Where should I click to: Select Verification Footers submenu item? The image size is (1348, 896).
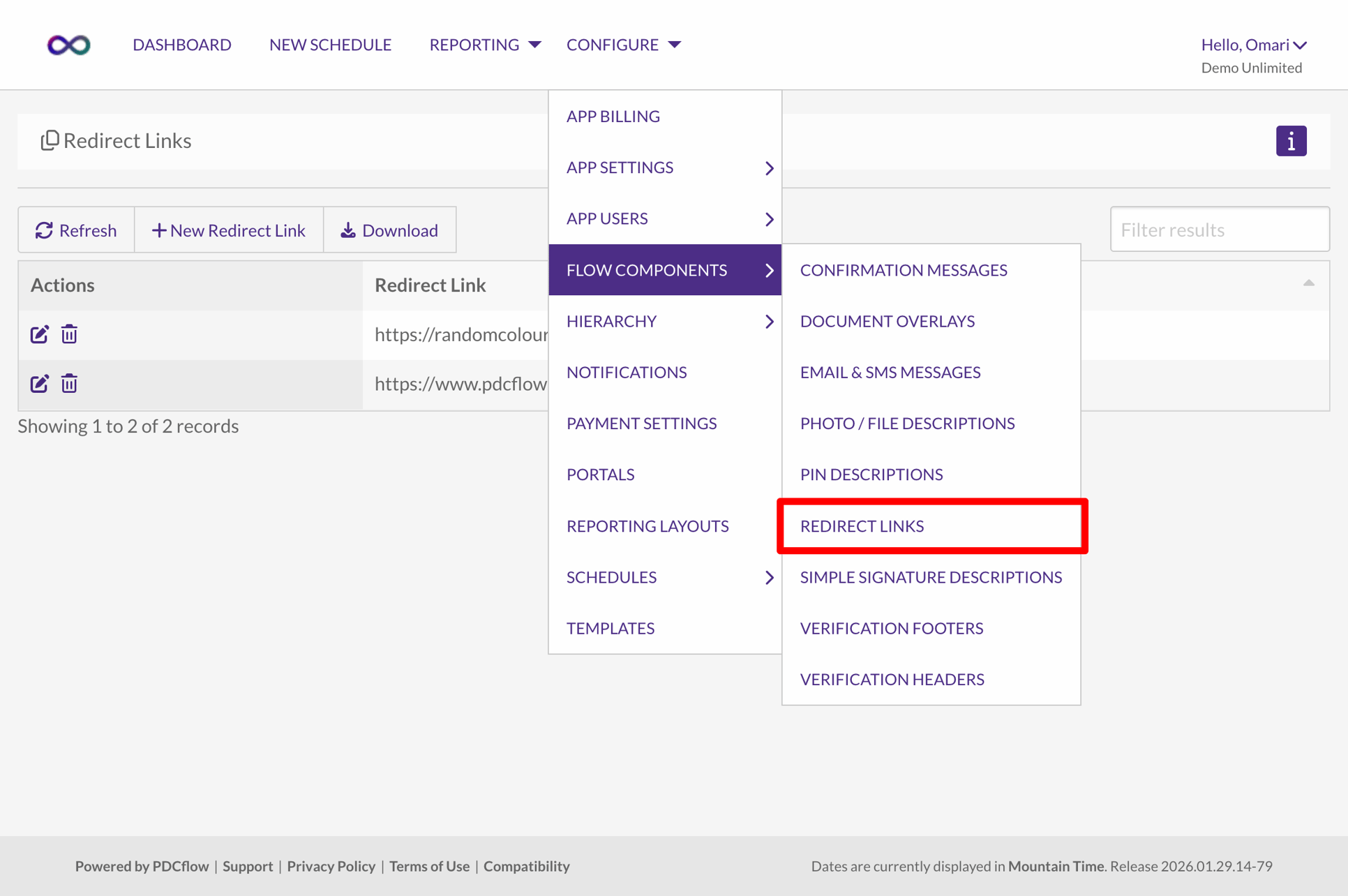click(x=931, y=628)
